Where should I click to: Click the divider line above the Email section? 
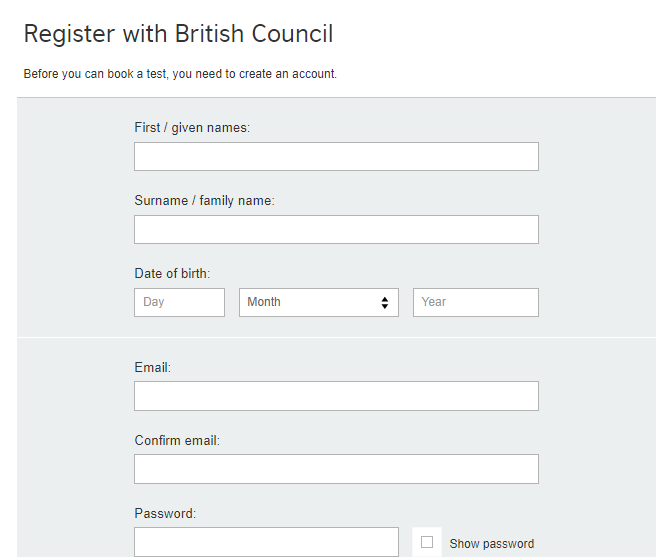(336, 337)
